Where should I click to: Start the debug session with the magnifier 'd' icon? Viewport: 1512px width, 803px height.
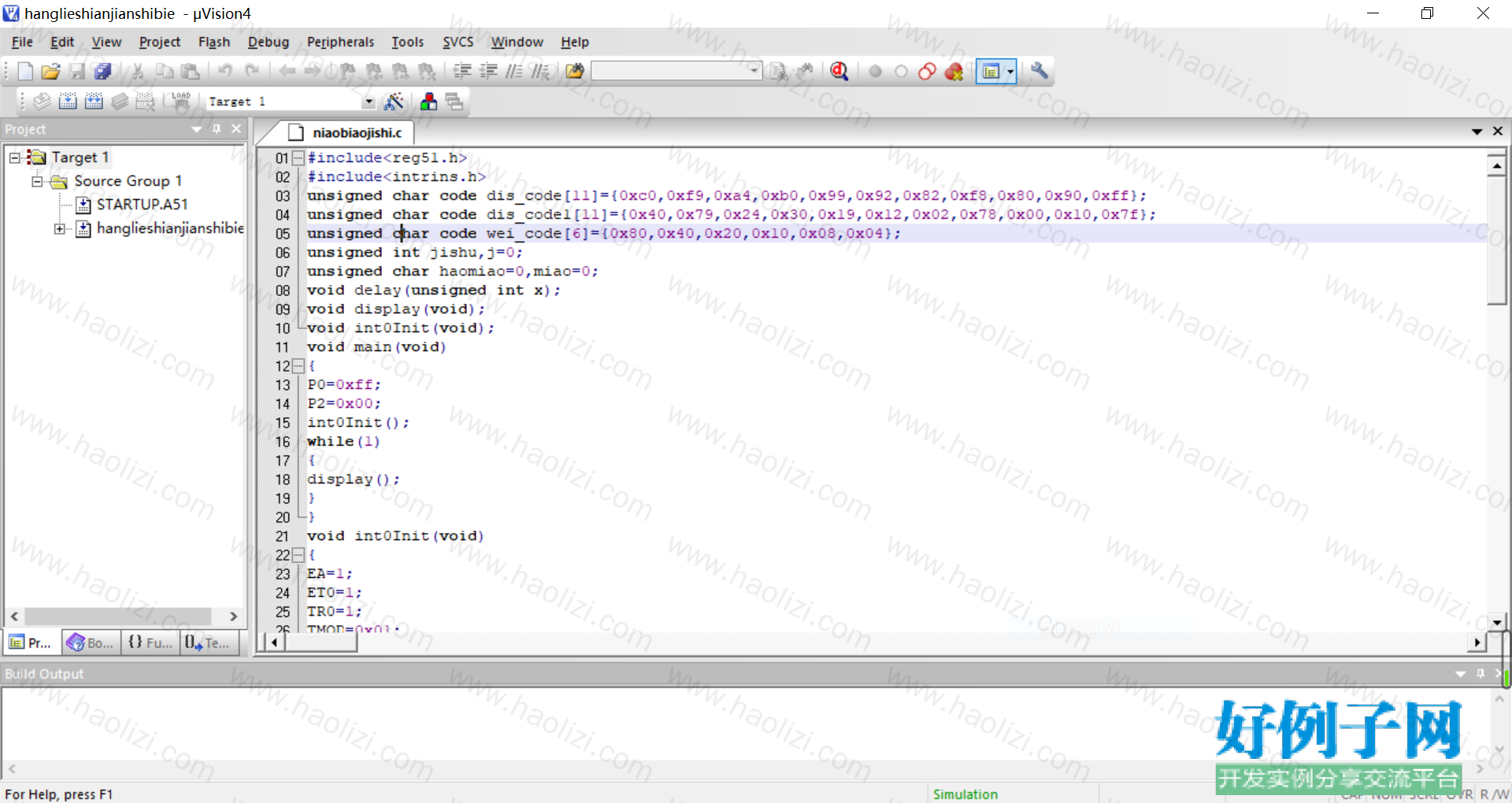[x=839, y=72]
